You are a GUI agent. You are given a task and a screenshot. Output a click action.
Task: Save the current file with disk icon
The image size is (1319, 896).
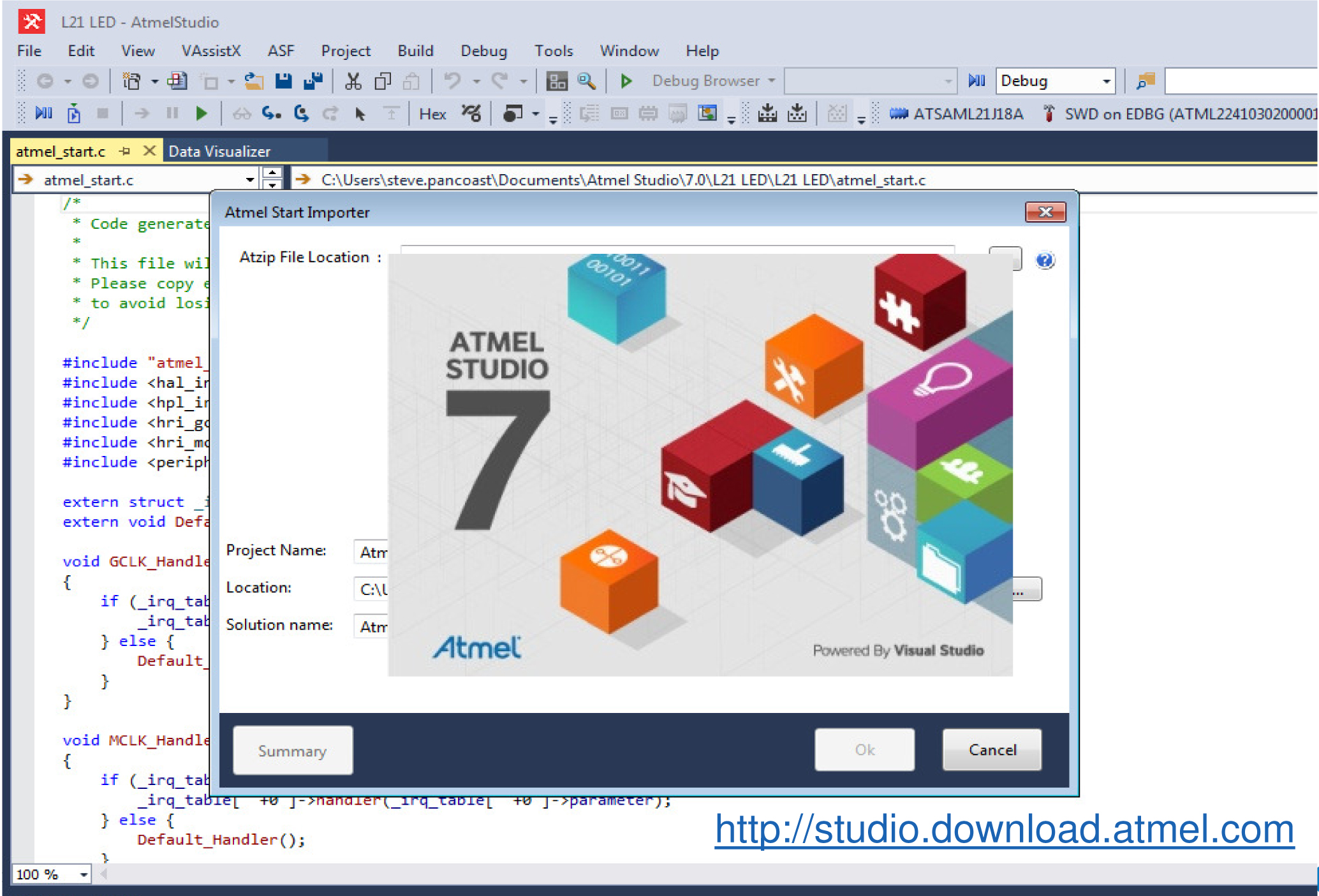pos(283,81)
